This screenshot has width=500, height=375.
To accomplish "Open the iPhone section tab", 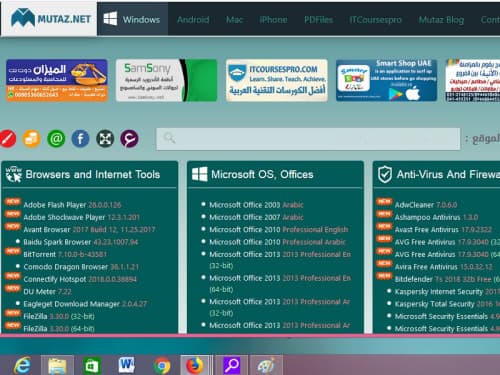I will [273, 20].
